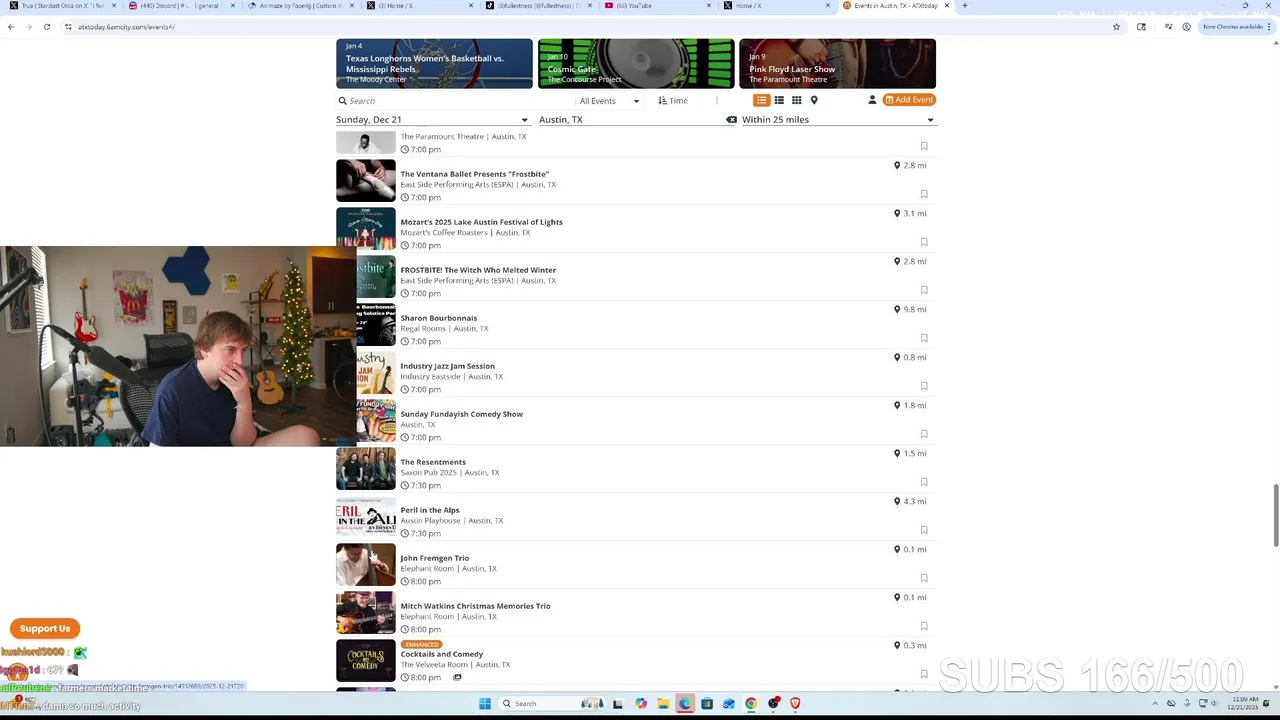Switch to the fullestness tab
The width and height of the screenshot is (1280, 720).
[540, 6]
